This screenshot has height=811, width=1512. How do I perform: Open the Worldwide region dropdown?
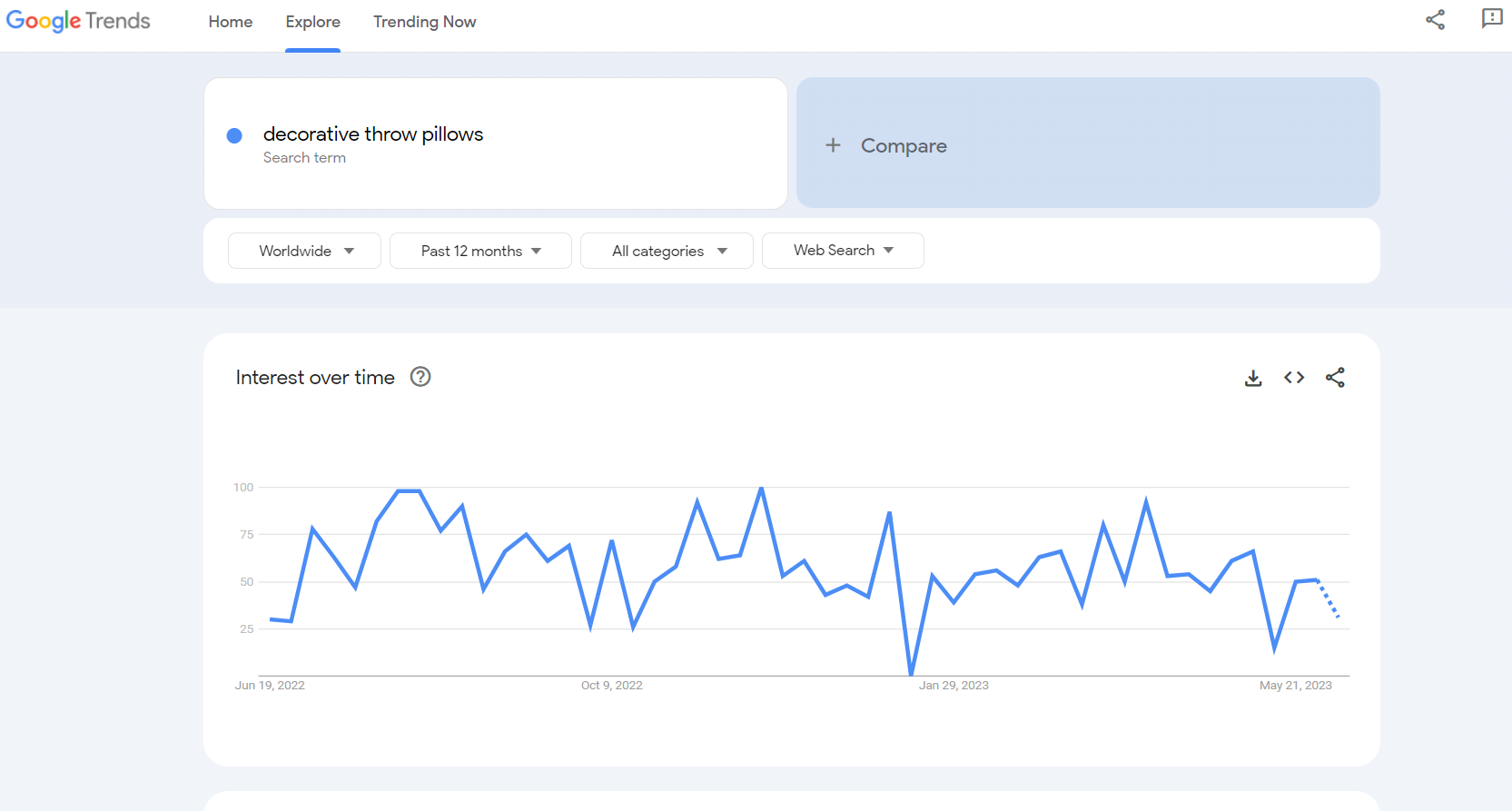[x=304, y=251]
